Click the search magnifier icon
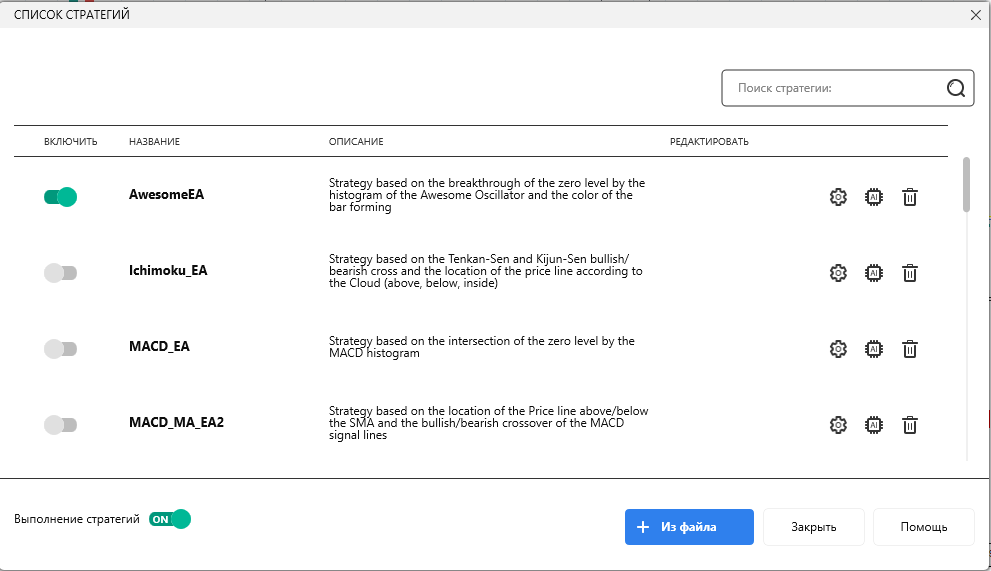The width and height of the screenshot is (991, 571). (955, 88)
